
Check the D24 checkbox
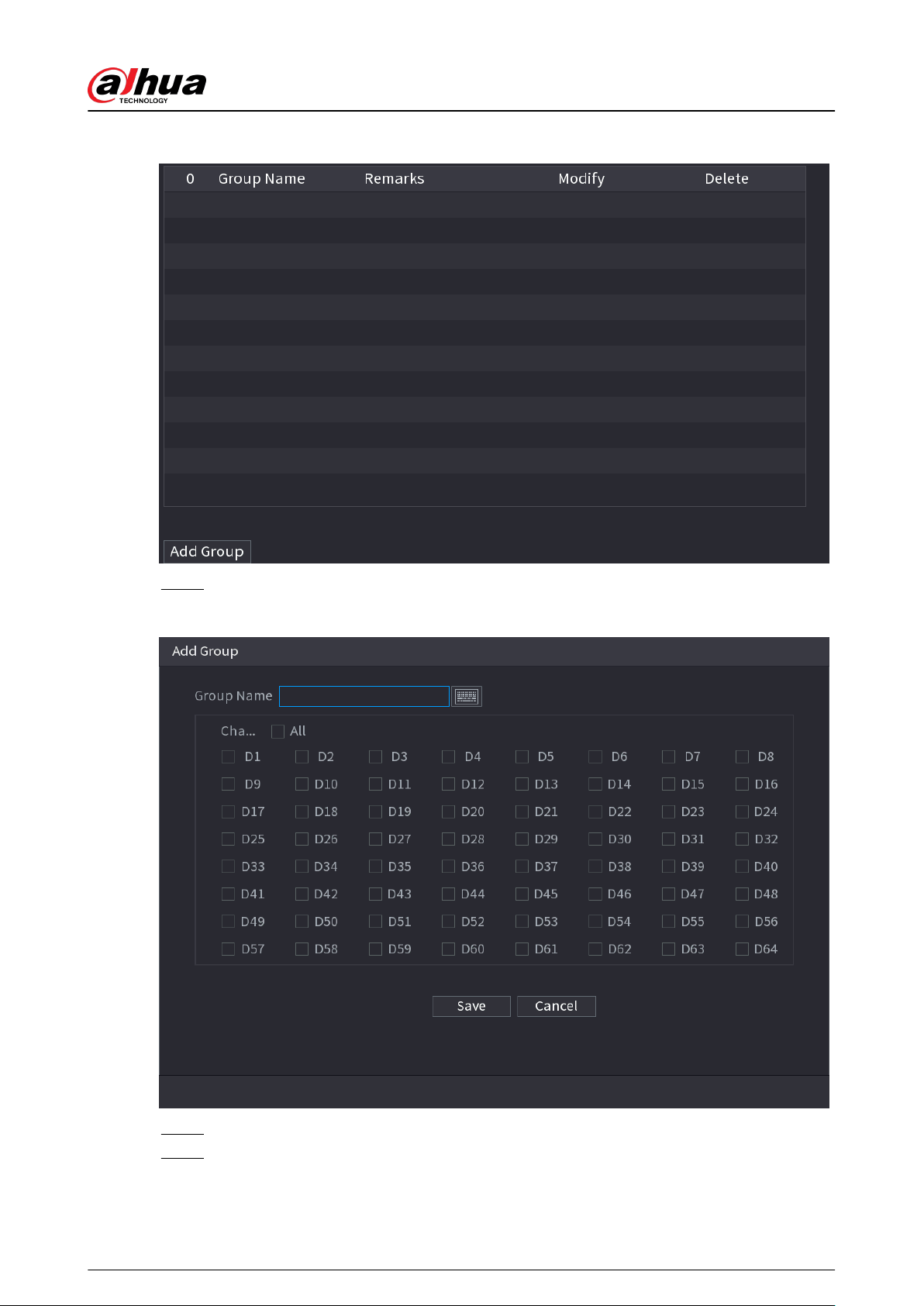742,812
